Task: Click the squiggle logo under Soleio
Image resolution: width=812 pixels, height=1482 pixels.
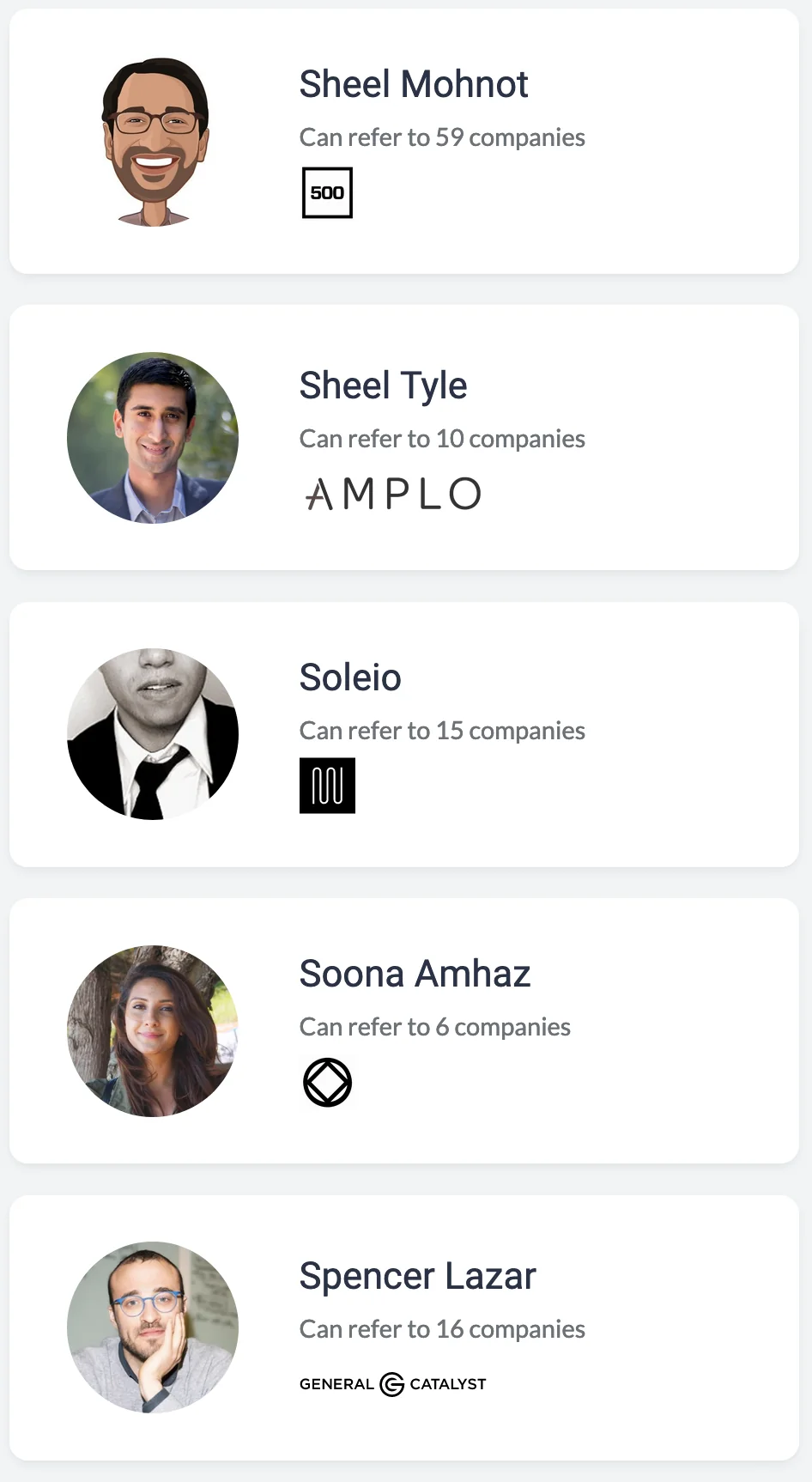Action: pyautogui.click(x=327, y=784)
